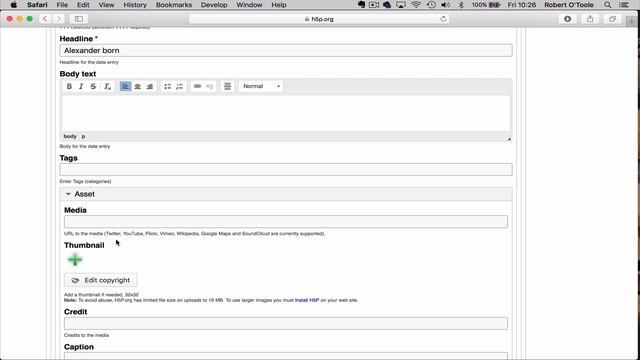Image resolution: width=640 pixels, height=360 pixels.
Task: Open the Bluetooth status menu
Action: (x=461, y=5)
